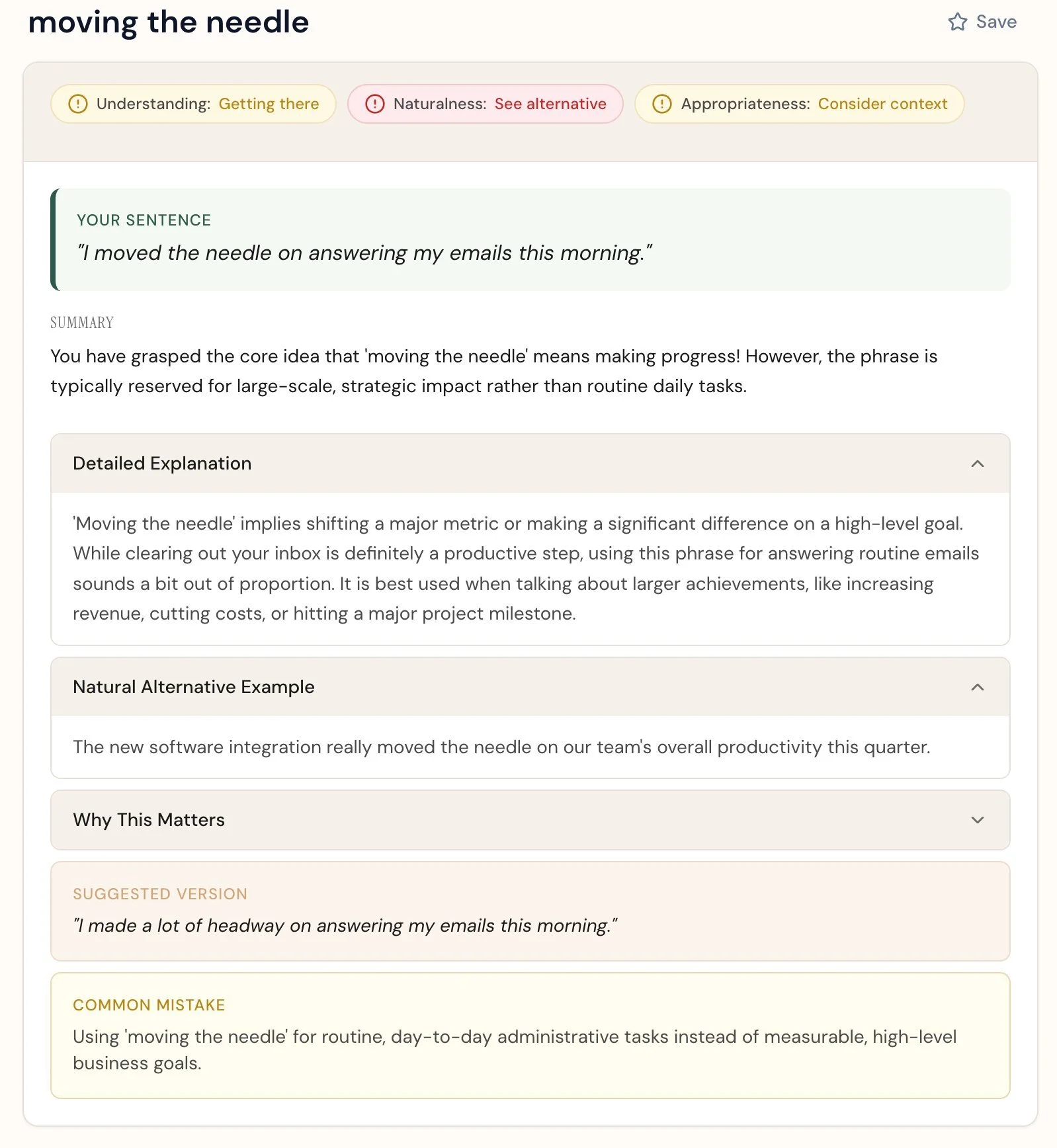Open the title 'moving the needle'

tap(167, 22)
